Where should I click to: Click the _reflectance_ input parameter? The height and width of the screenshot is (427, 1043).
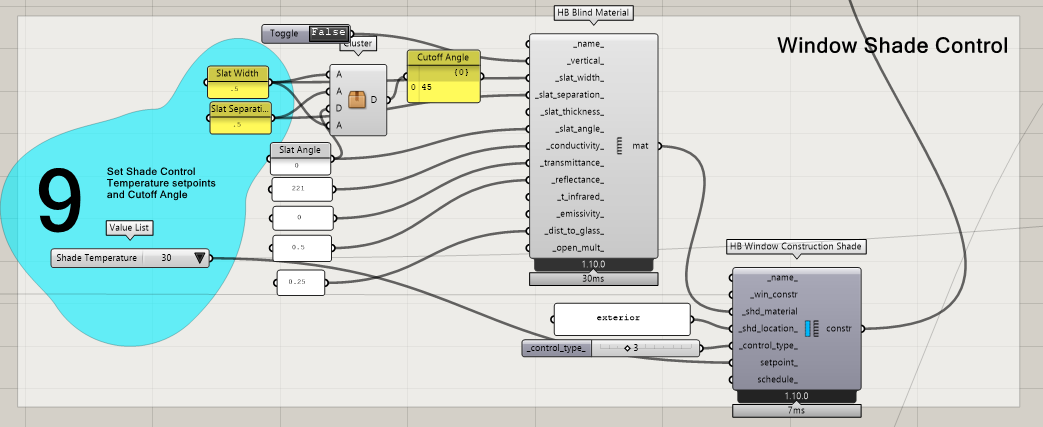(577, 180)
